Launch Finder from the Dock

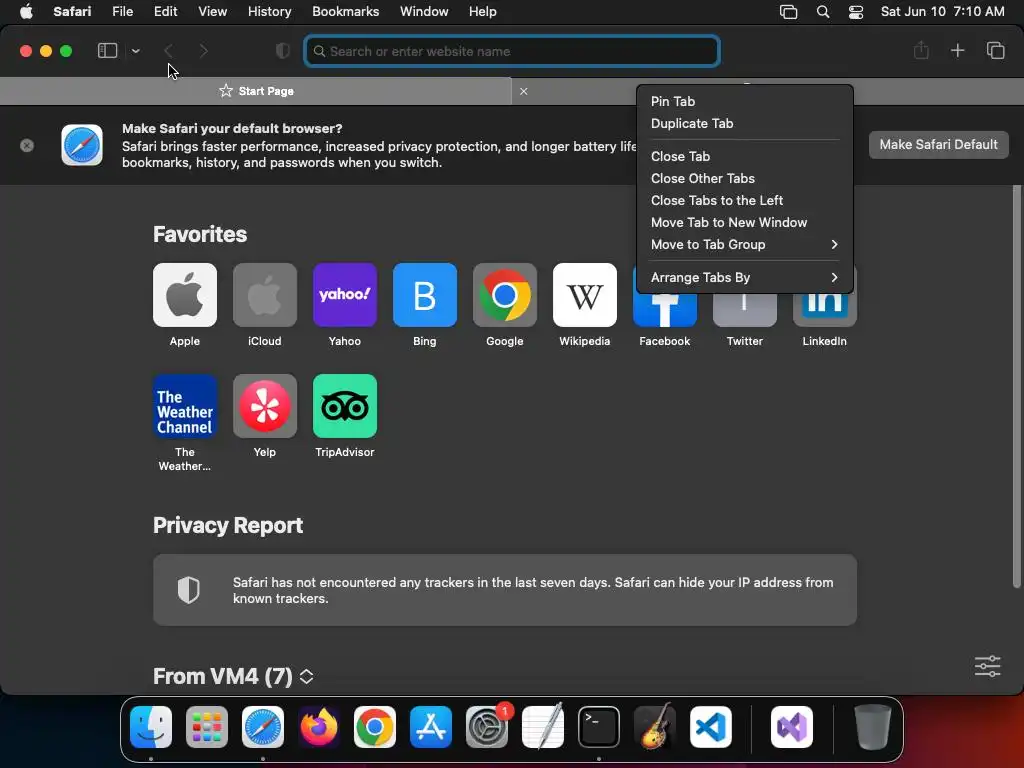click(151, 727)
